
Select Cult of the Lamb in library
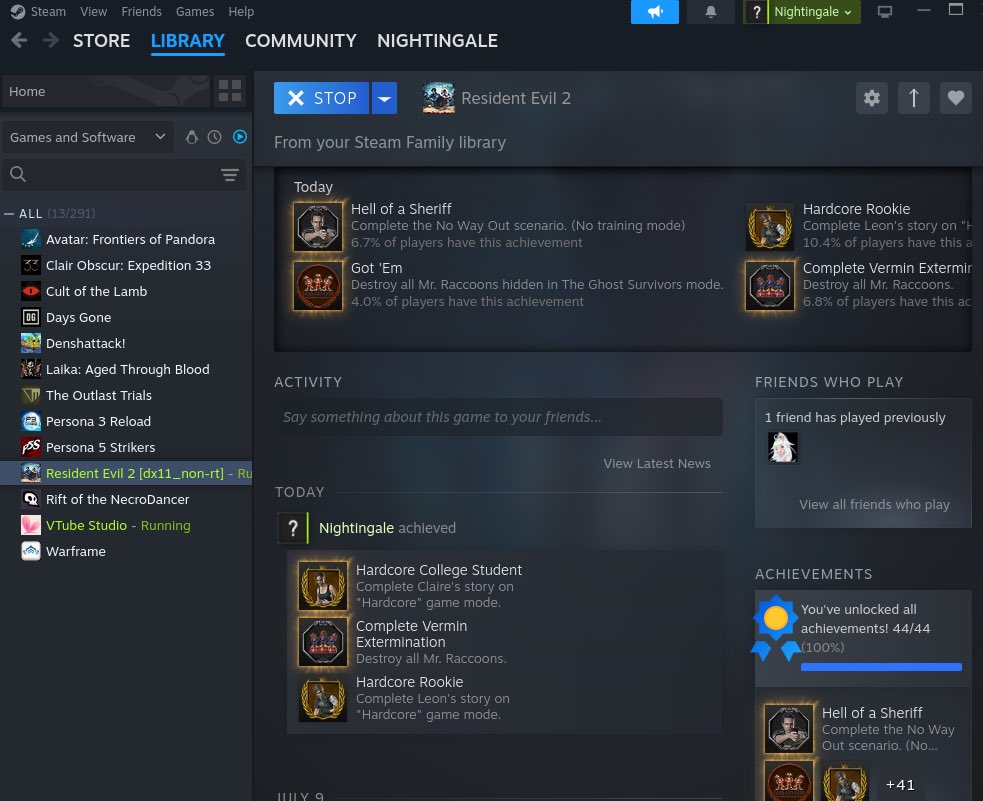pyautogui.click(x=126, y=291)
